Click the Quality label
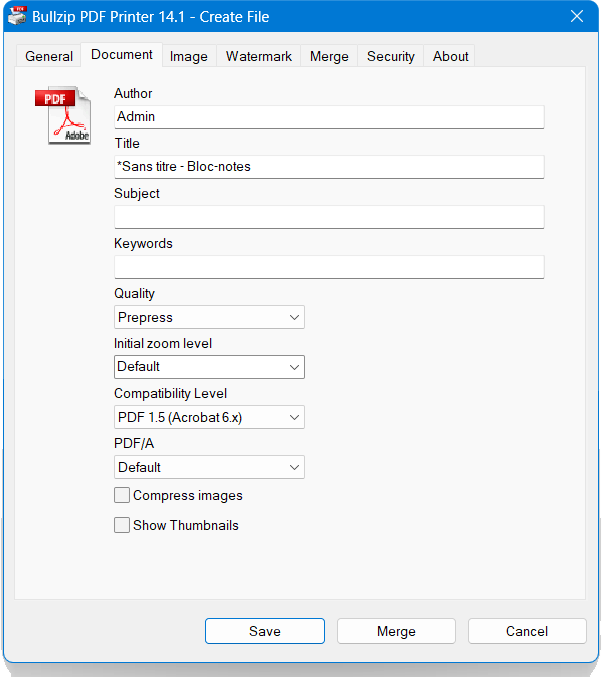Image resolution: width=602 pixels, height=677 pixels. coord(134,294)
